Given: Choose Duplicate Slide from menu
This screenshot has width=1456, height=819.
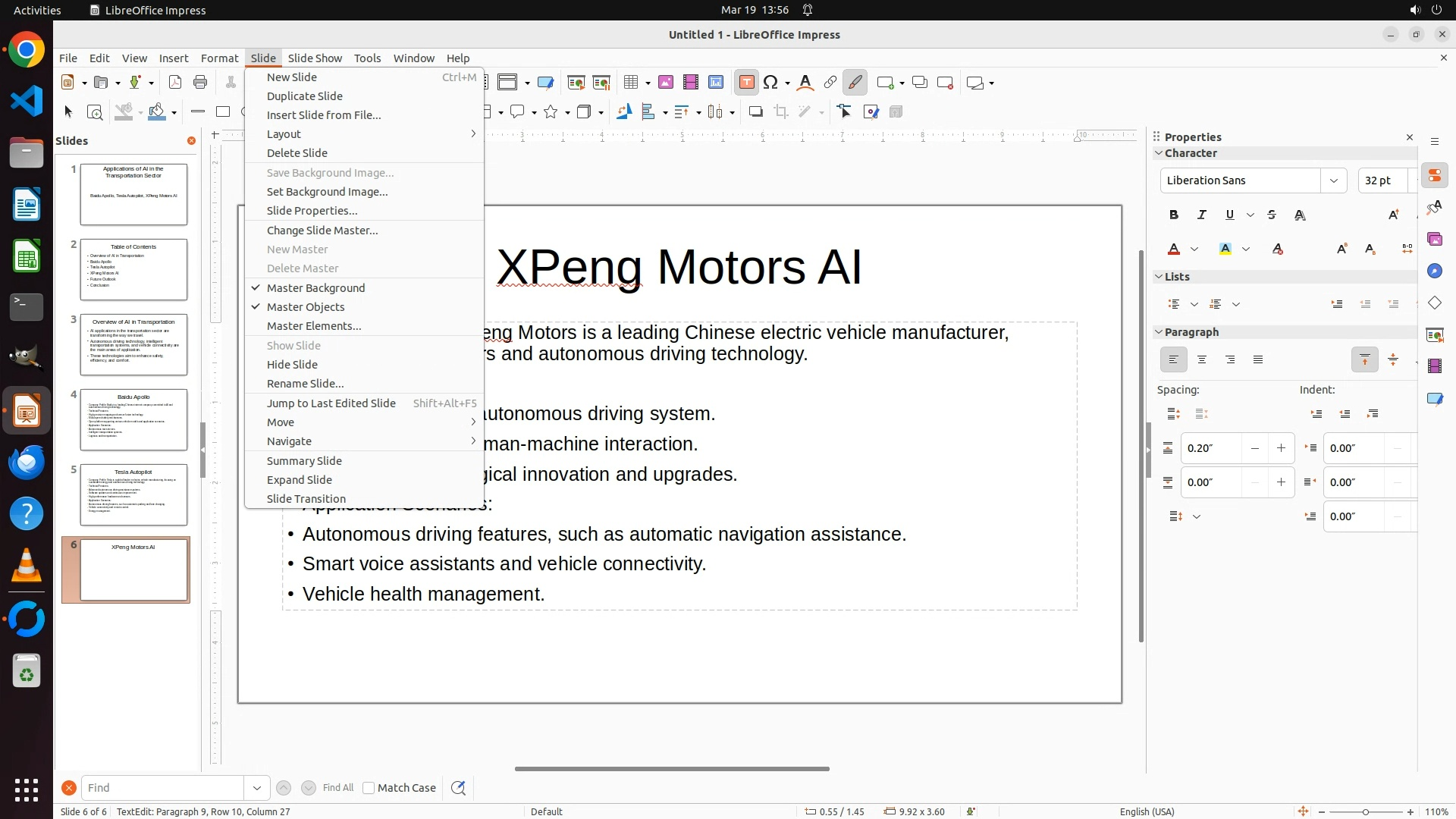Looking at the screenshot, I should tap(305, 96).
